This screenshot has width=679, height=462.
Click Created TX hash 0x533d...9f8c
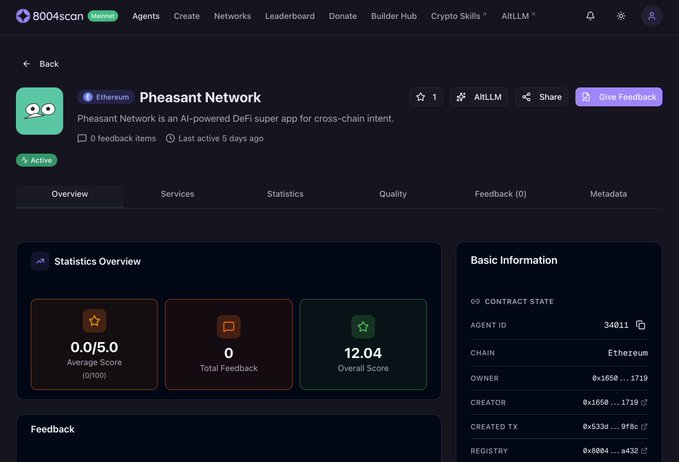tap(610, 426)
